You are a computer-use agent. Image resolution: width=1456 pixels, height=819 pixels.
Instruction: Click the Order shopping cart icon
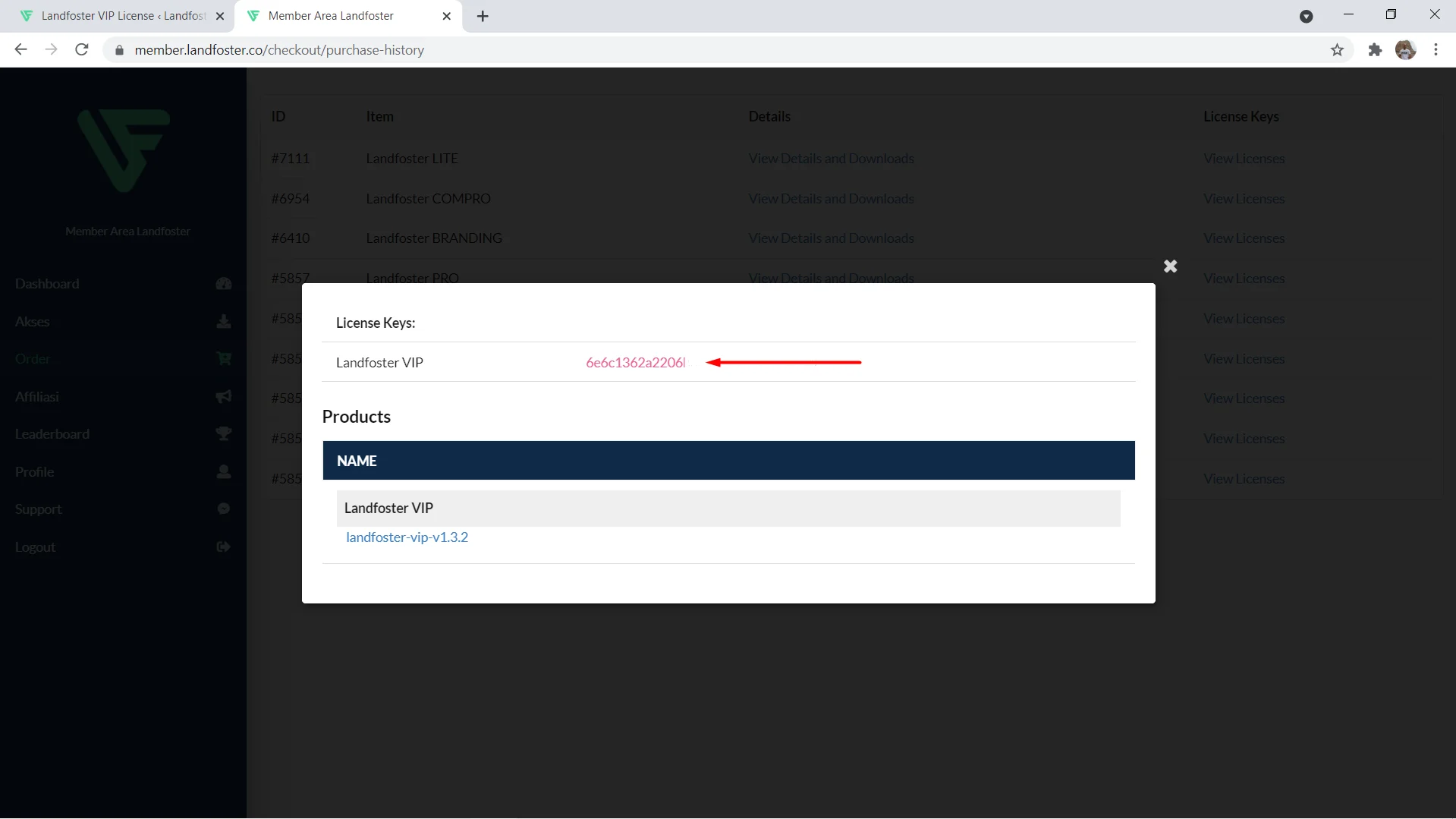pos(224,358)
